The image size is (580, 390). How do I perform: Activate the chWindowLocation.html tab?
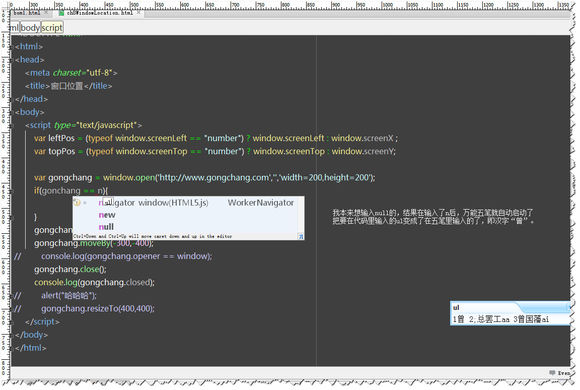pyautogui.click(x=99, y=13)
